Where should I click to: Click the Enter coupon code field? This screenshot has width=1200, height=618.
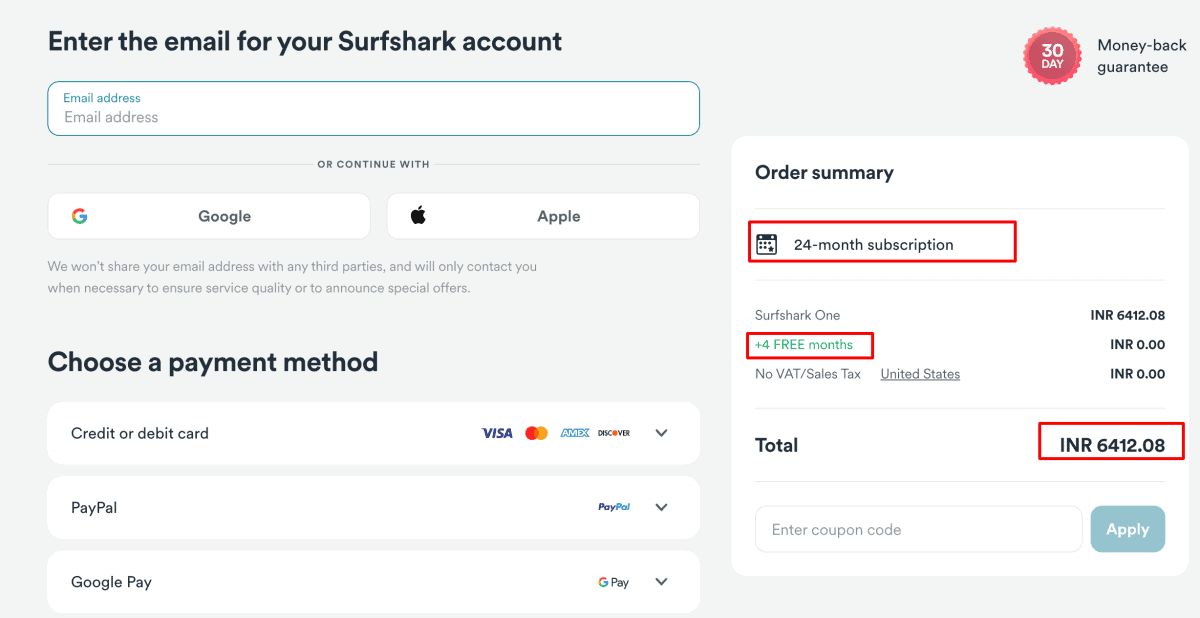click(x=918, y=529)
